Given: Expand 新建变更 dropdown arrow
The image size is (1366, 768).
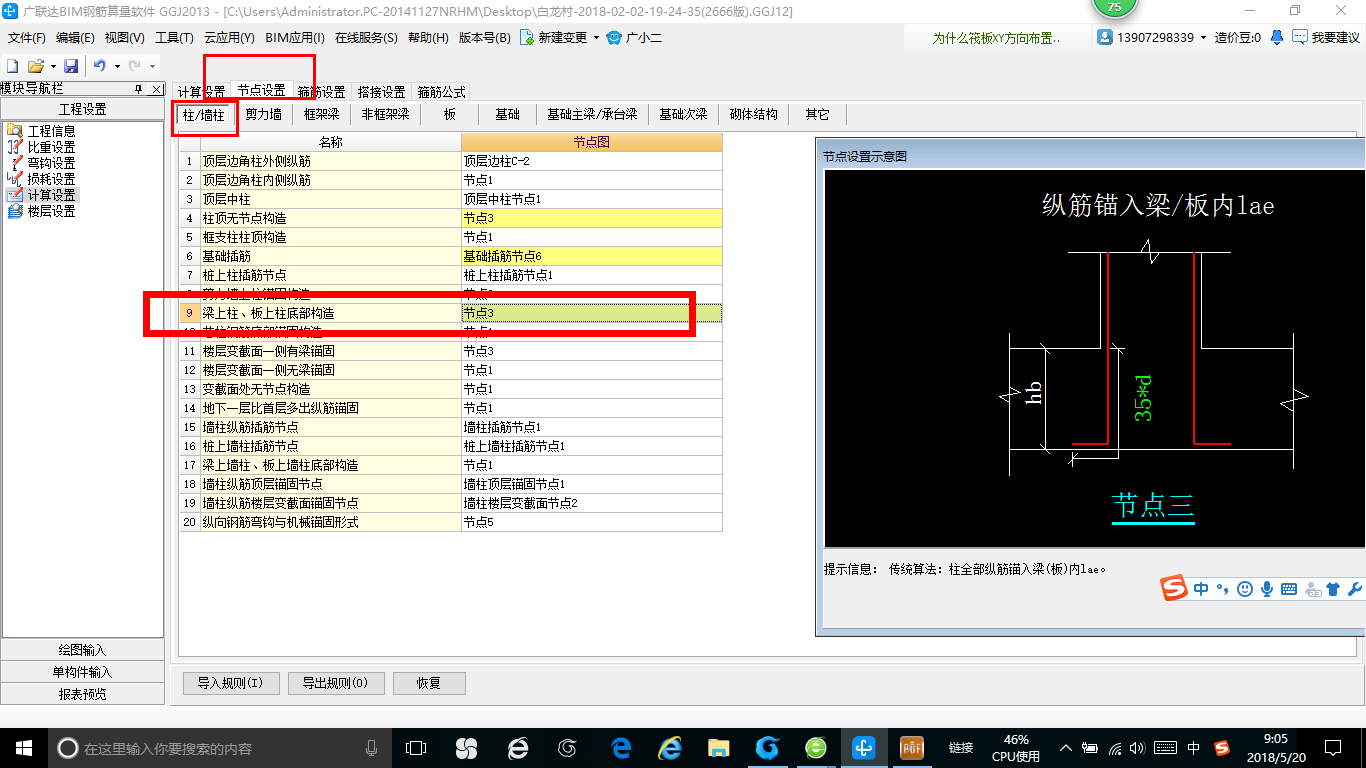Looking at the screenshot, I should pos(597,38).
